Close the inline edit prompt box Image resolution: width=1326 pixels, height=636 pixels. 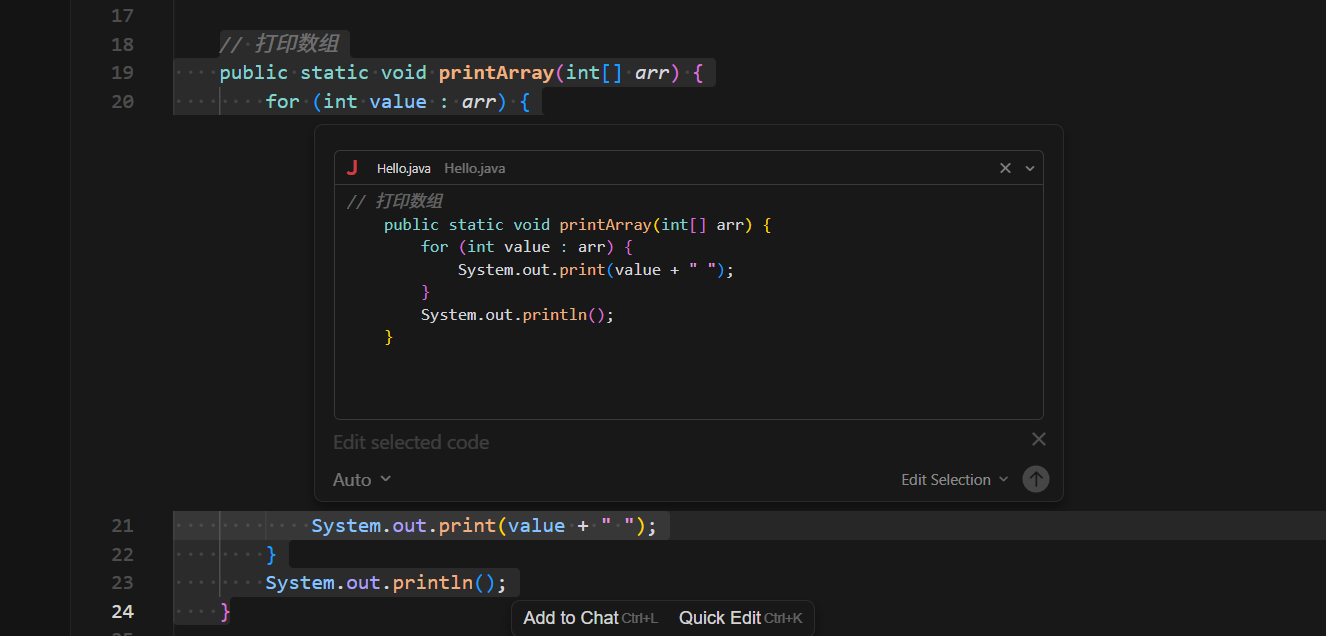point(1039,439)
